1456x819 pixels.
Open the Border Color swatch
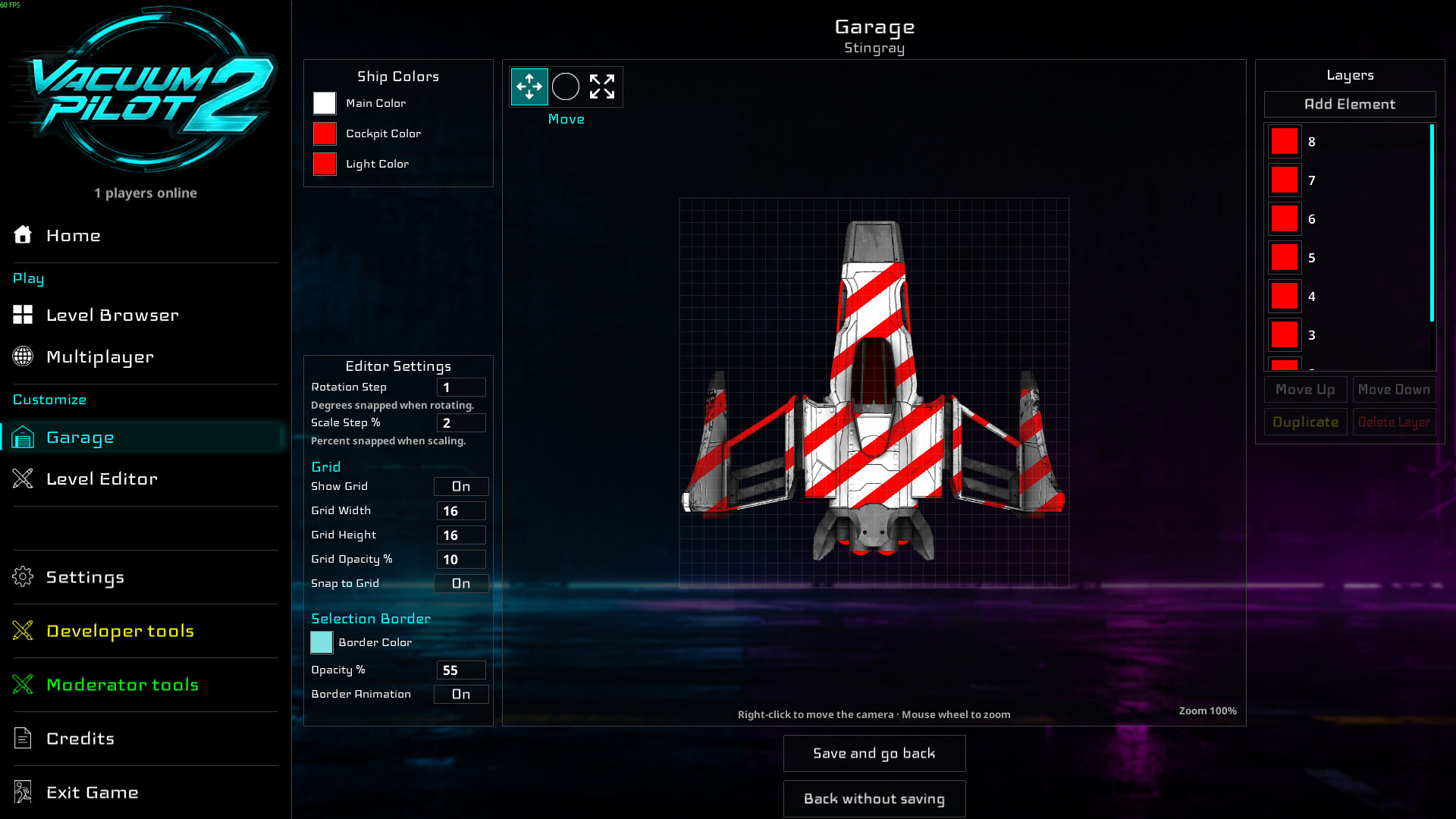coord(322,642)
